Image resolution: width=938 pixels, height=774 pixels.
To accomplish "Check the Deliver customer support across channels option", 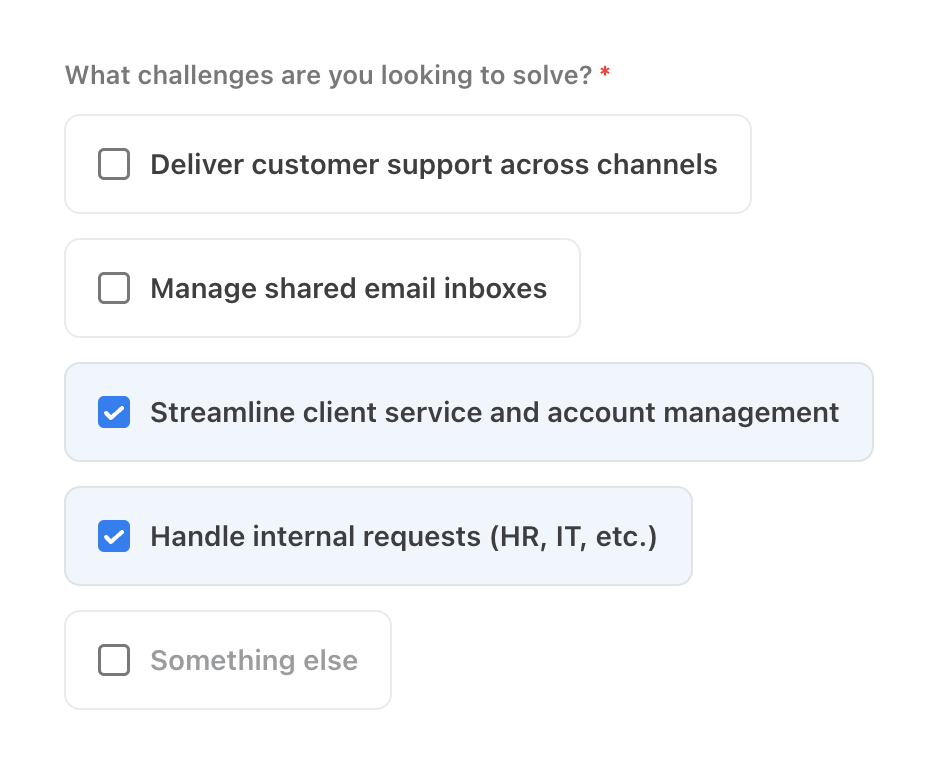I will coord(114,164).
